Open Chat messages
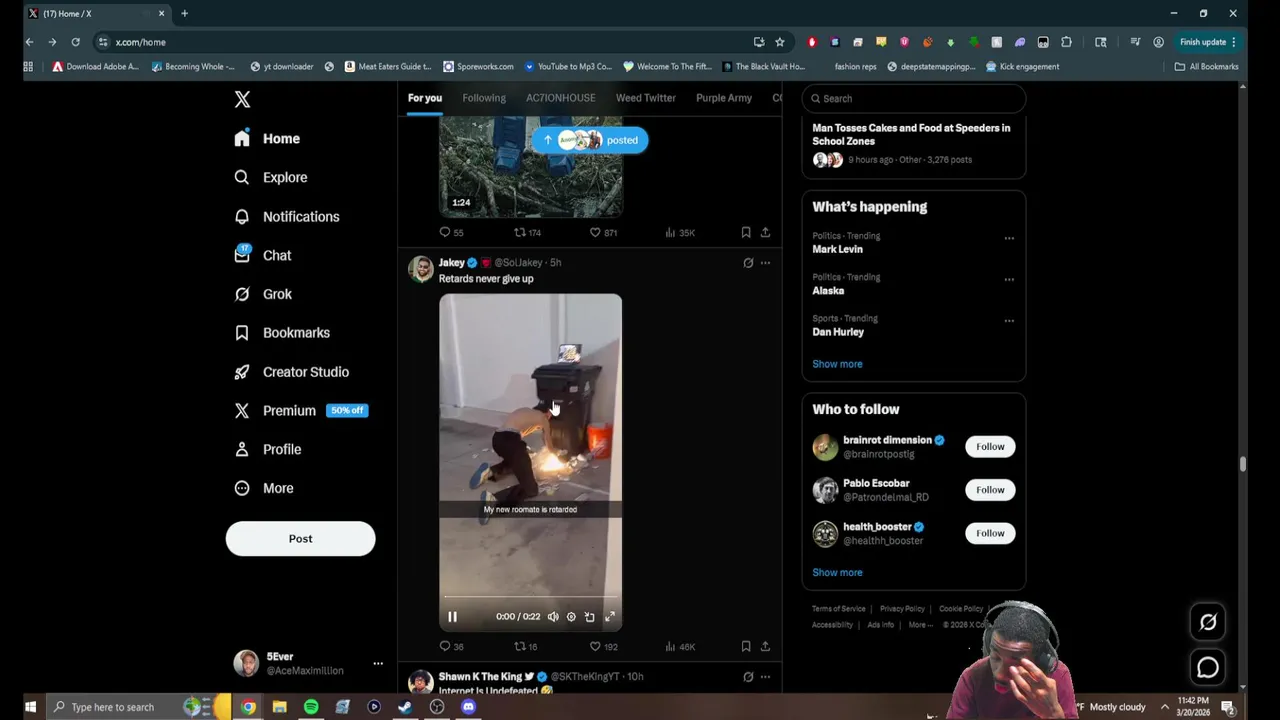 pyautogui.click(x=262, y=255)
